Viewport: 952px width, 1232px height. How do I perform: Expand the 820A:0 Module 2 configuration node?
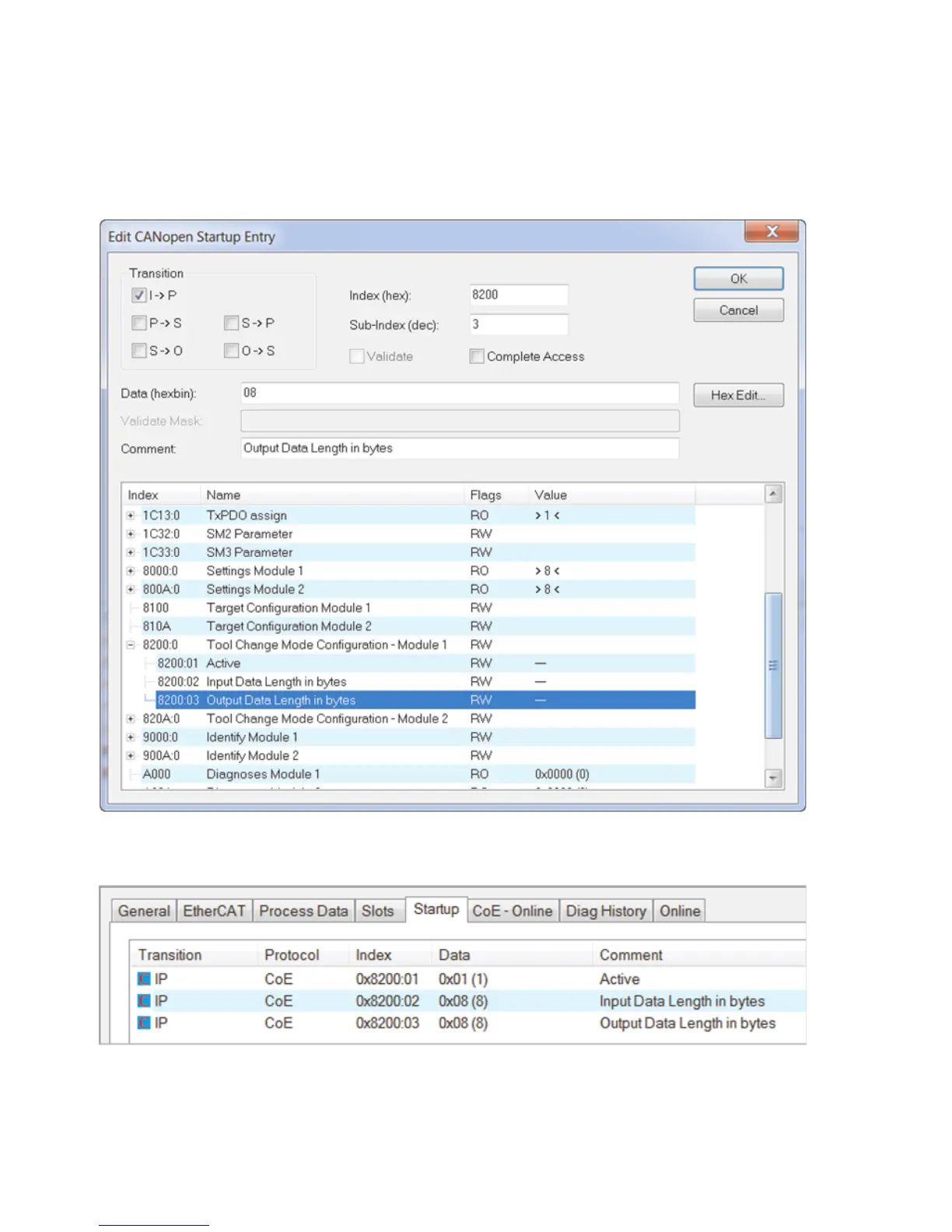[131, 719]
